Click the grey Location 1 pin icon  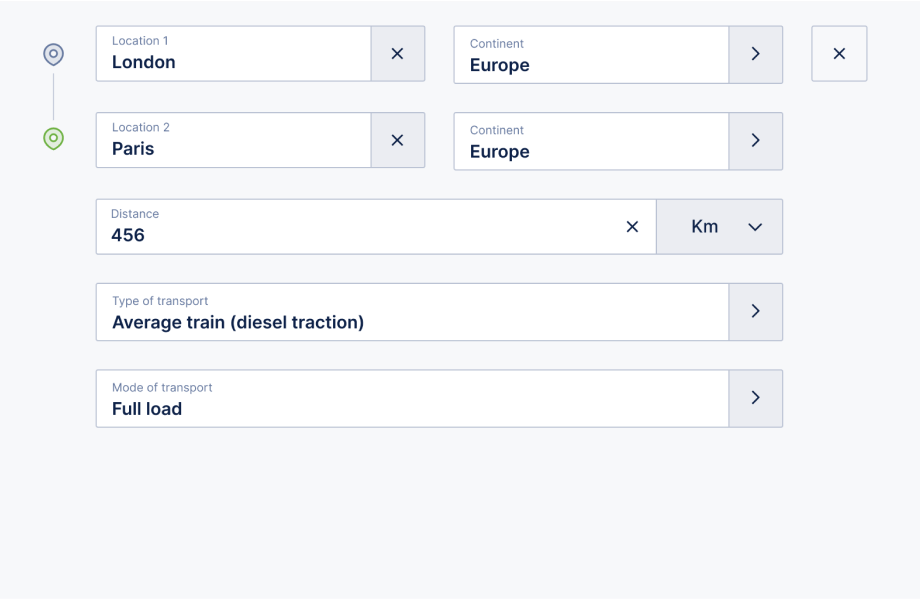click(x=53, y=55)
